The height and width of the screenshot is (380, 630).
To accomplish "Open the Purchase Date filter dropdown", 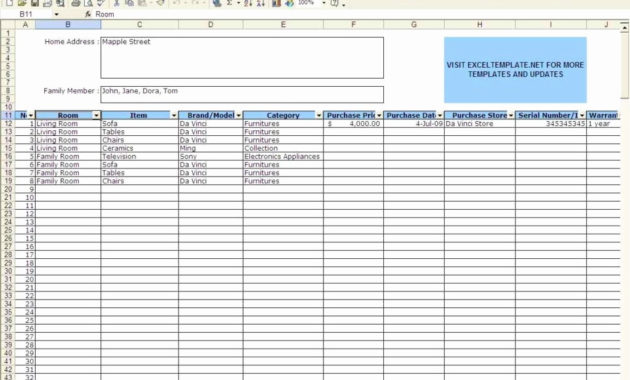I will tap(440, 115).
